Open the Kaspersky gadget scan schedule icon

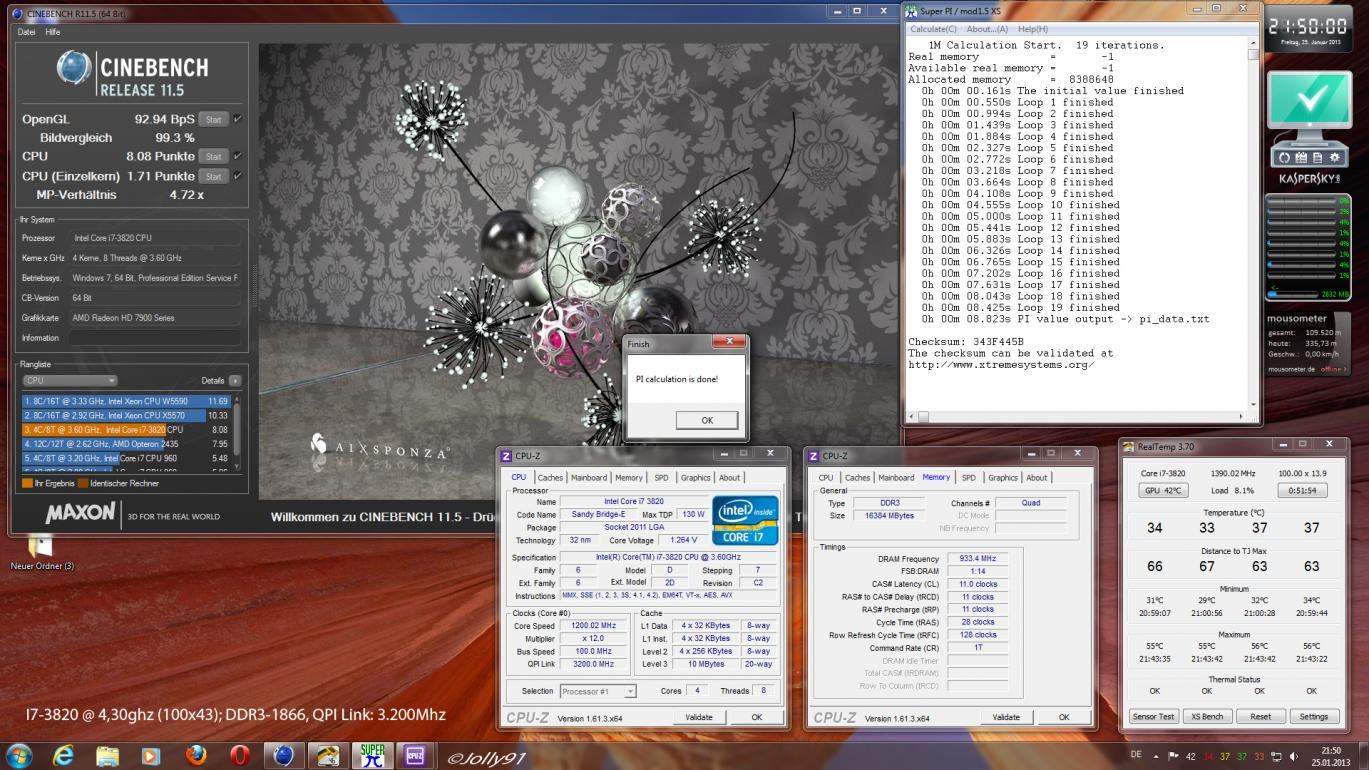tap(1303, 158)
